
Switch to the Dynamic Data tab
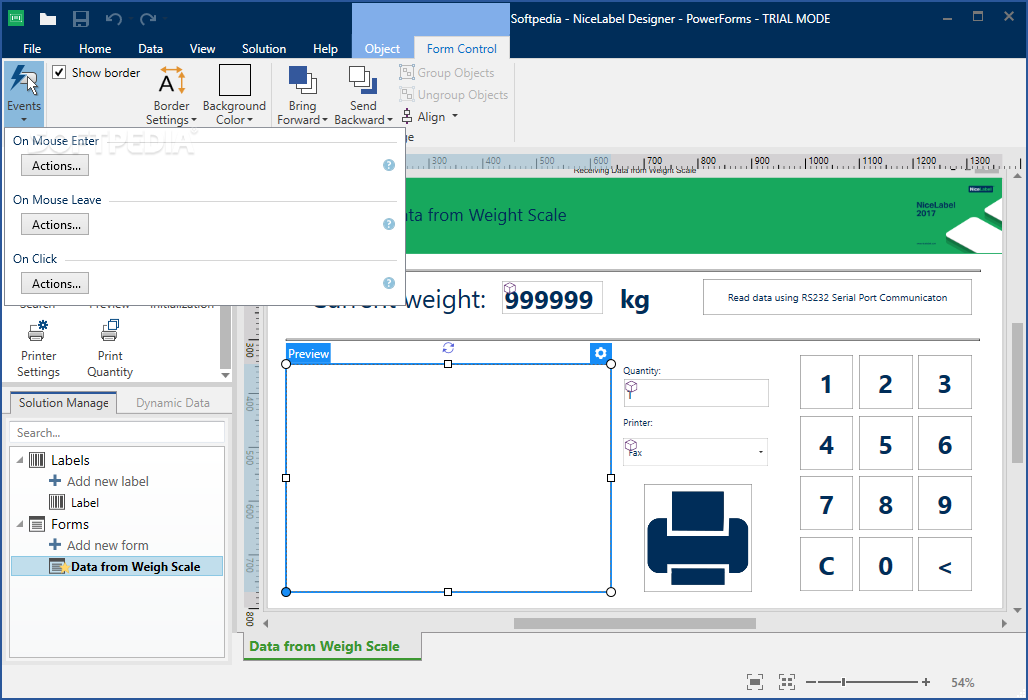pyautogui.click(x=173, y=403)
